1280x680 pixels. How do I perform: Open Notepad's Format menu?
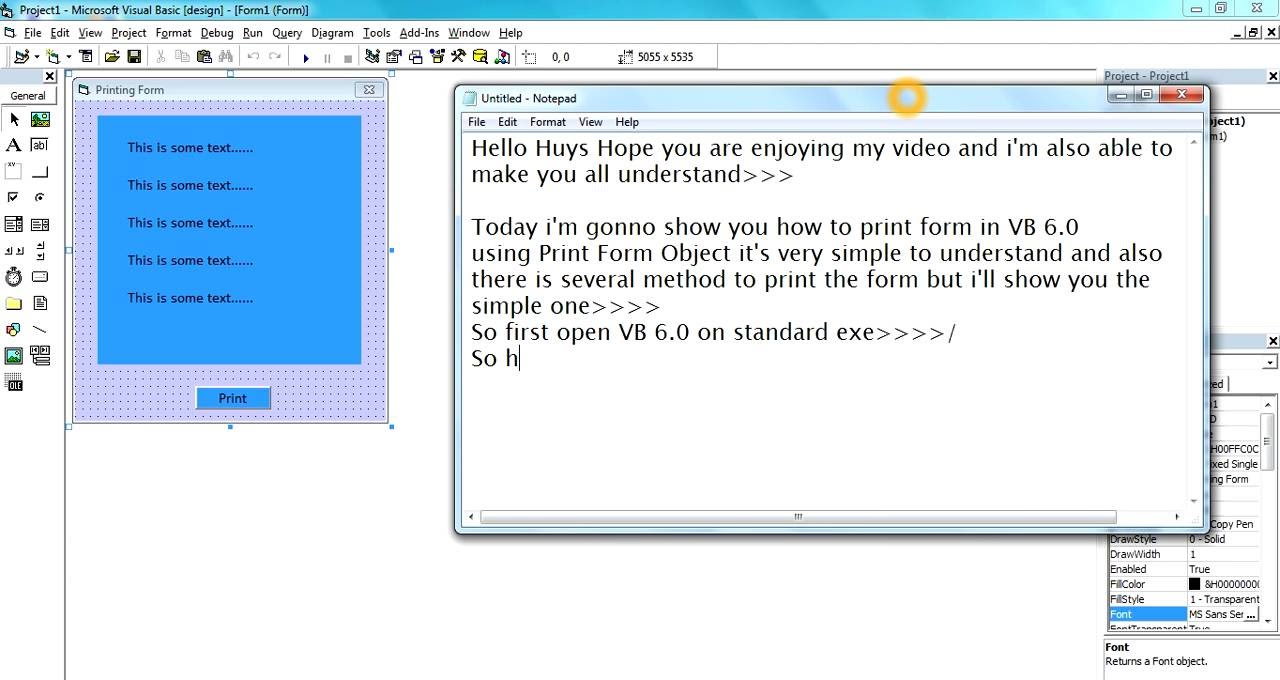tap(548, 122)
